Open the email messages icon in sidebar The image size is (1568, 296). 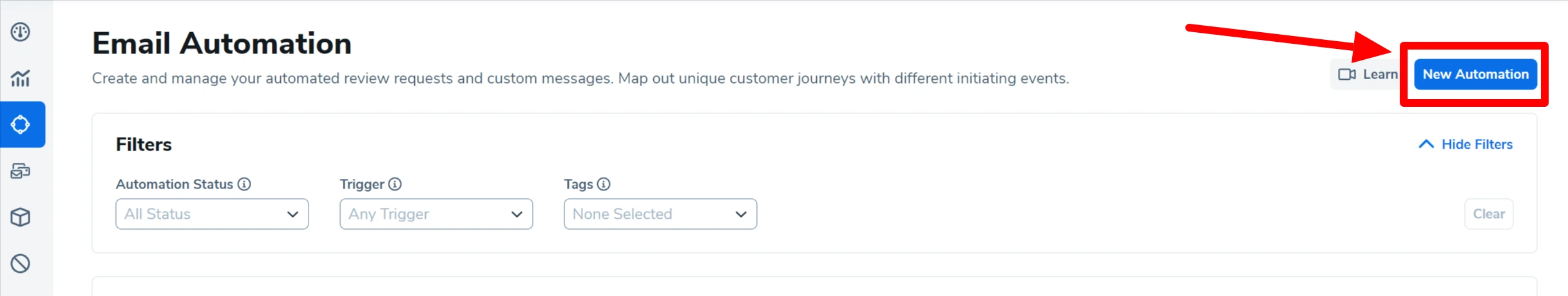point(21,171)
